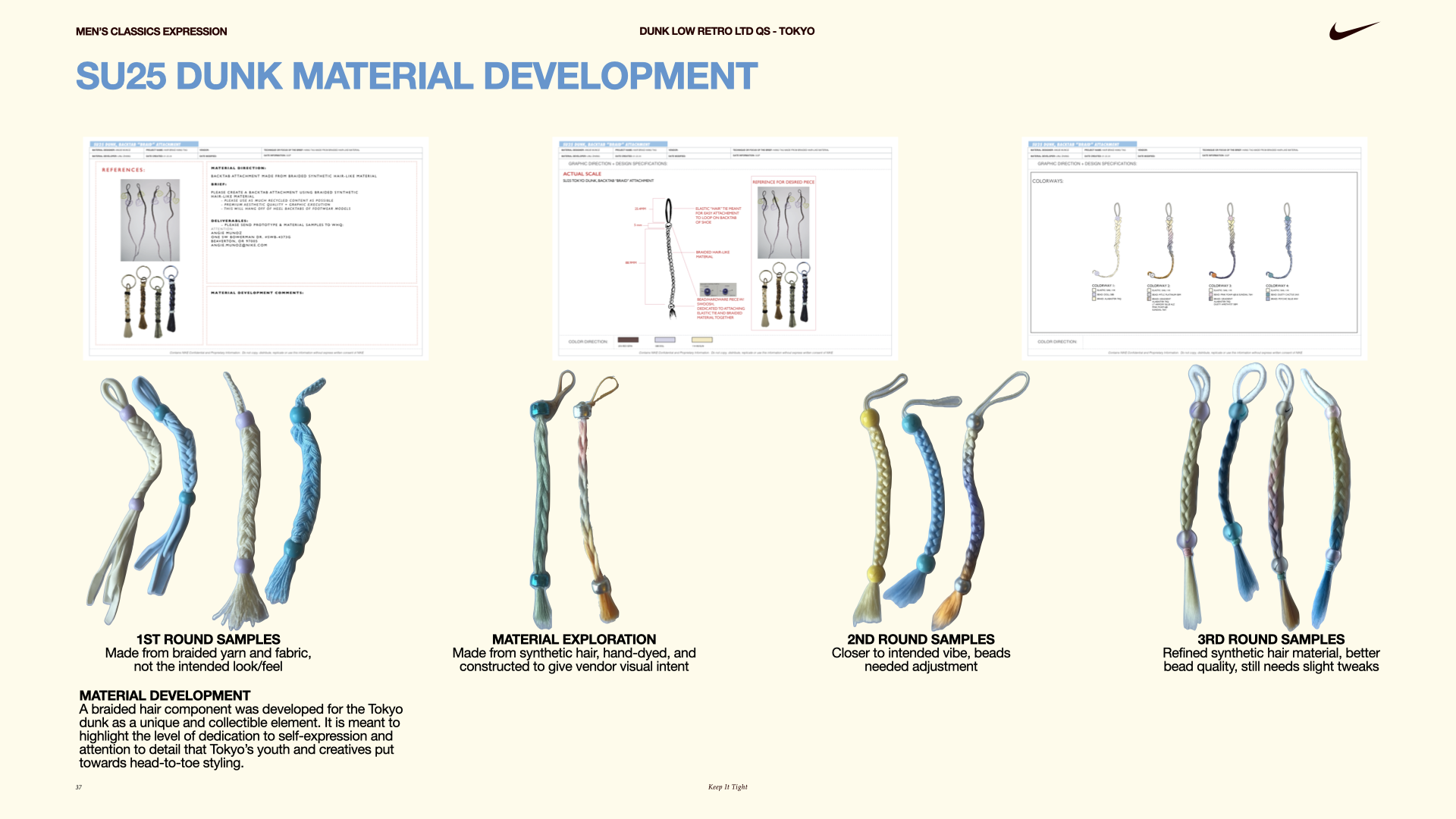Click "Closer to intended vibe, beads" text
The image size is (1456, 819).
click(921, 653)
